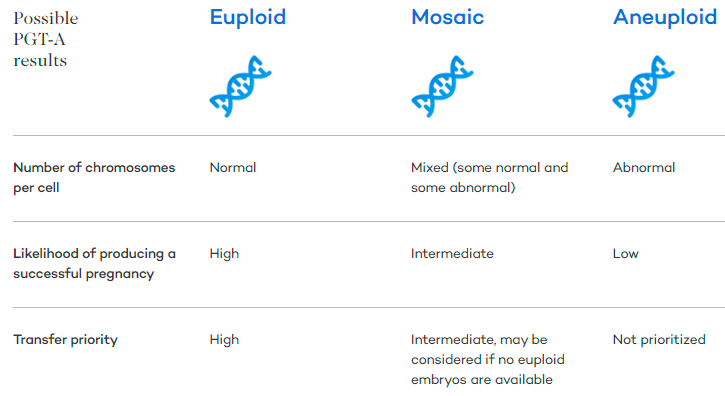
Task: Click 'Normal' in the Euploid column
Action: pos(233,167)
